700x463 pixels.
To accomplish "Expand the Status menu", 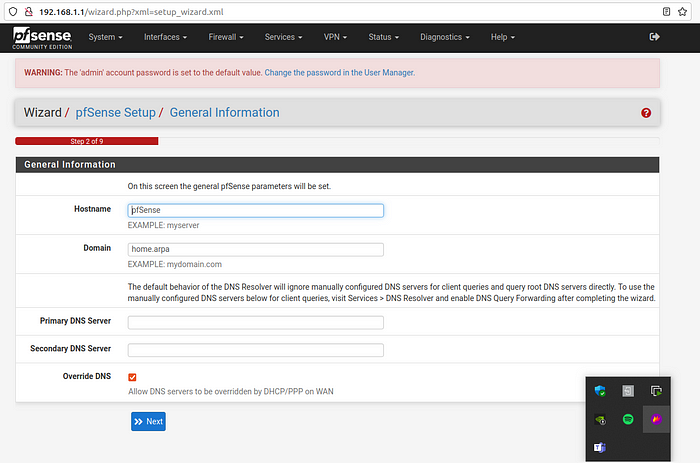I will (383, 37).
